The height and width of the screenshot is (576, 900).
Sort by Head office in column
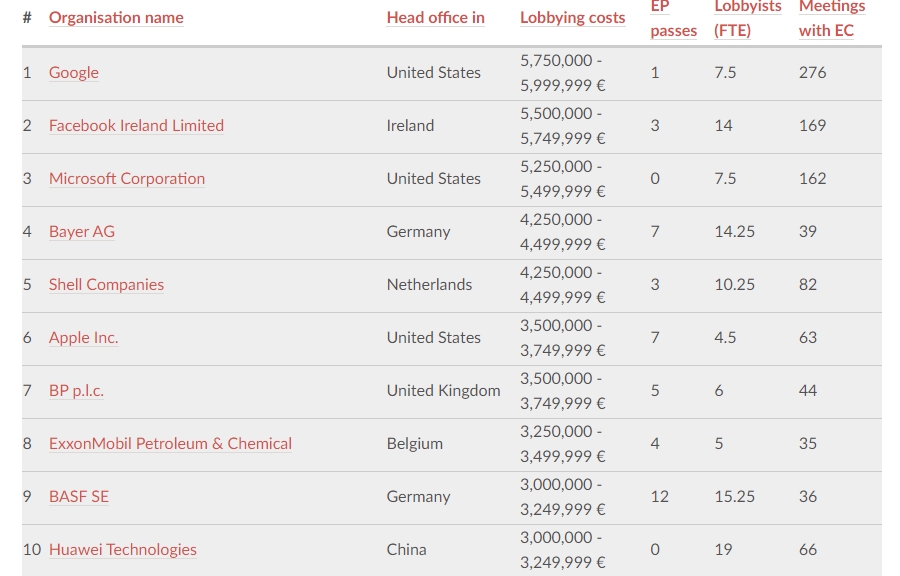click(x=435, y=18)
